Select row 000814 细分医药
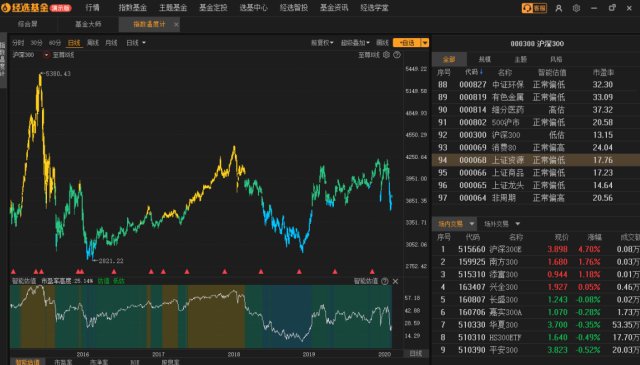Image resolution: width=640 pixels, height=365 pixels. pos(536,110)
